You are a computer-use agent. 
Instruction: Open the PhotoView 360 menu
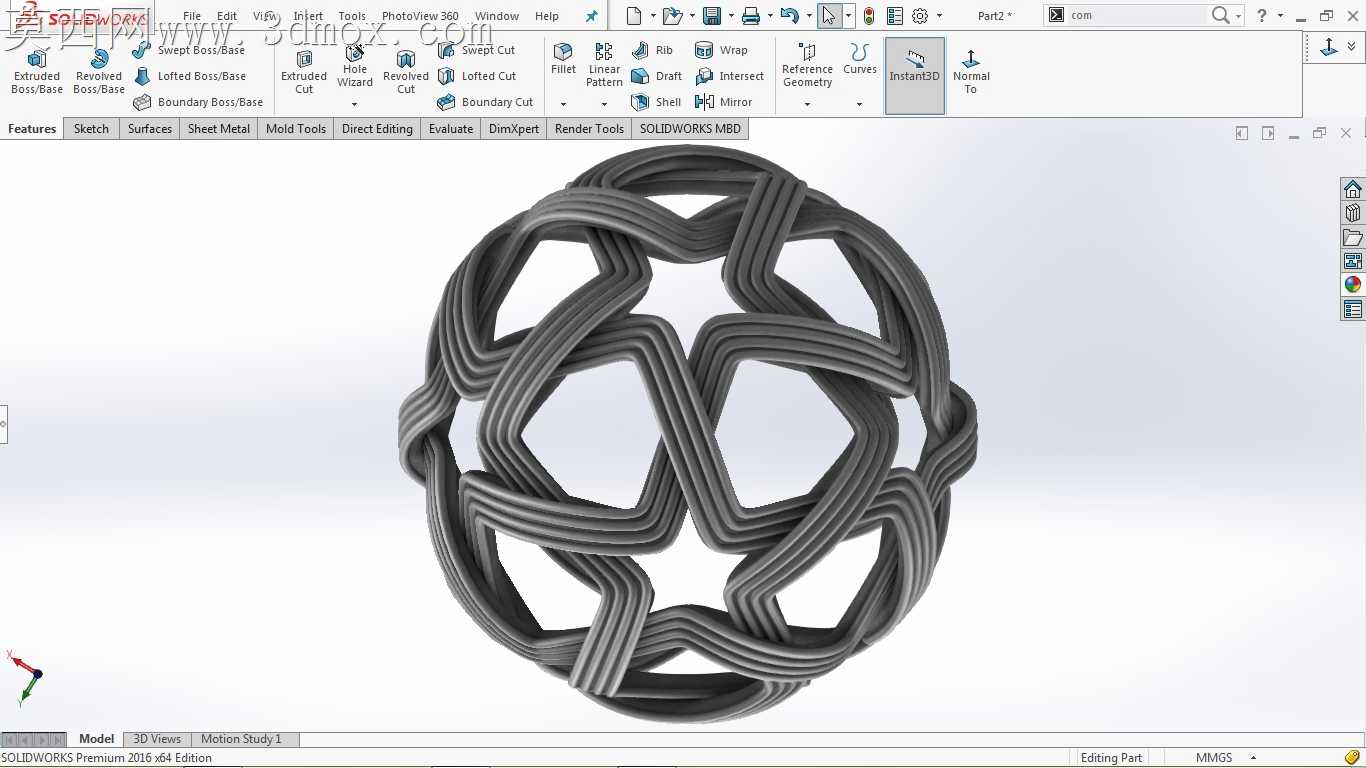(420, 16)
